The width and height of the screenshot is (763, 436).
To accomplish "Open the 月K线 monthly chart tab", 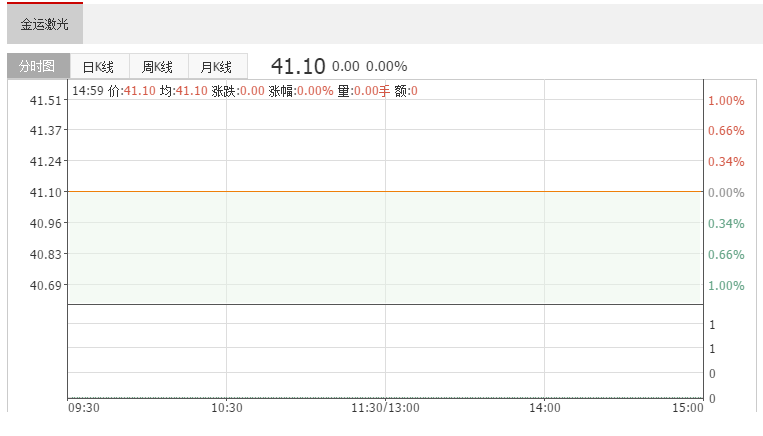I will pos(218,67).
